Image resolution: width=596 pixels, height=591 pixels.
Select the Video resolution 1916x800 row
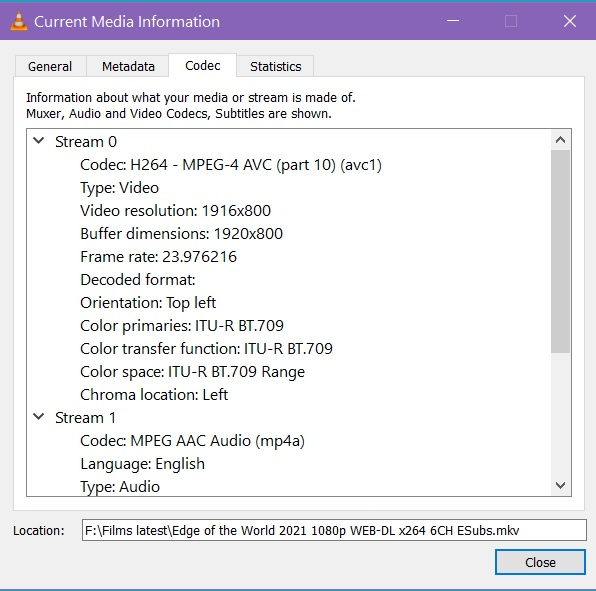(176, 211)
